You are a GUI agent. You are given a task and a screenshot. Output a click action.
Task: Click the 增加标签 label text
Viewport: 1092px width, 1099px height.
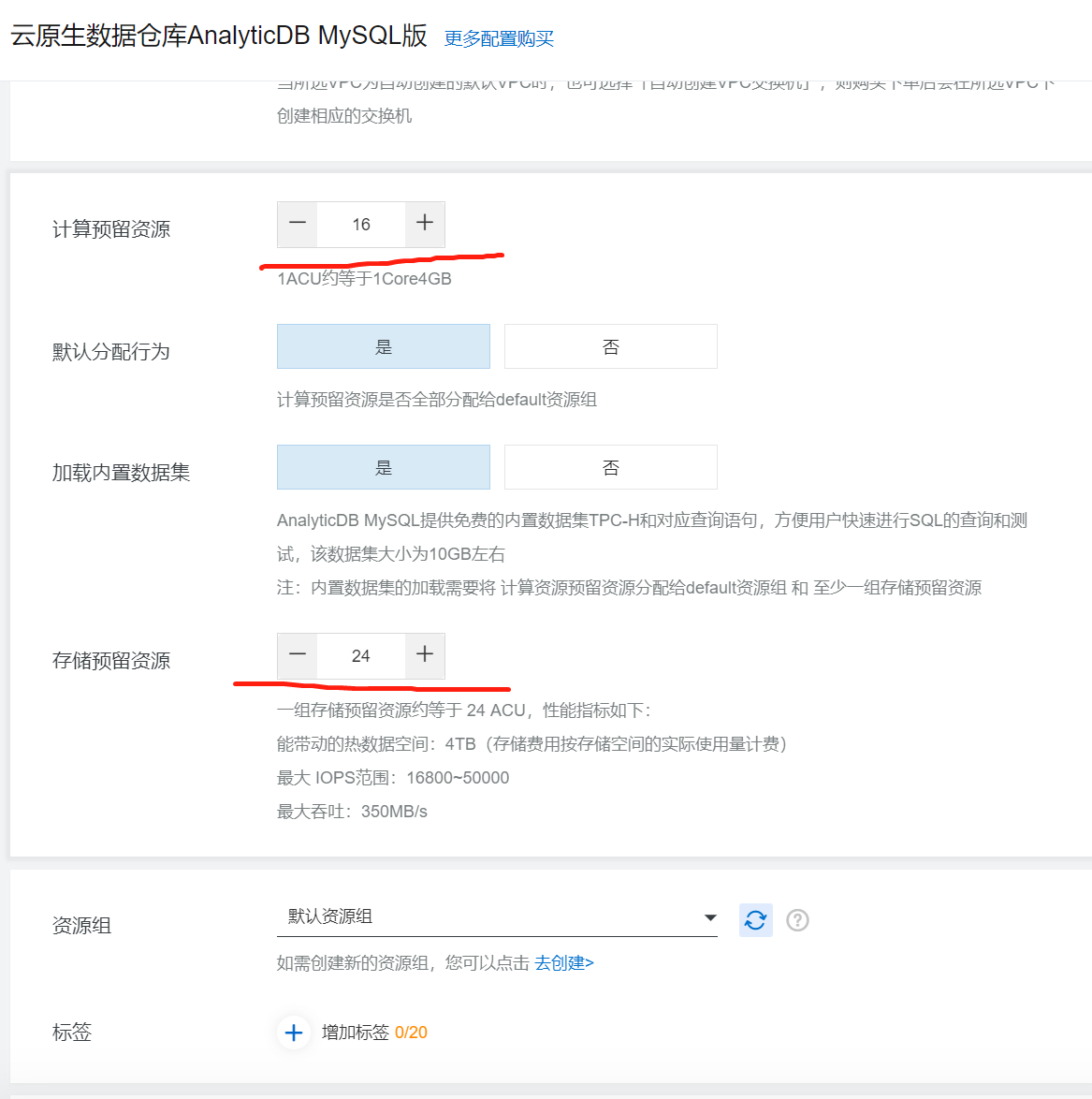tap(356, 1033)
